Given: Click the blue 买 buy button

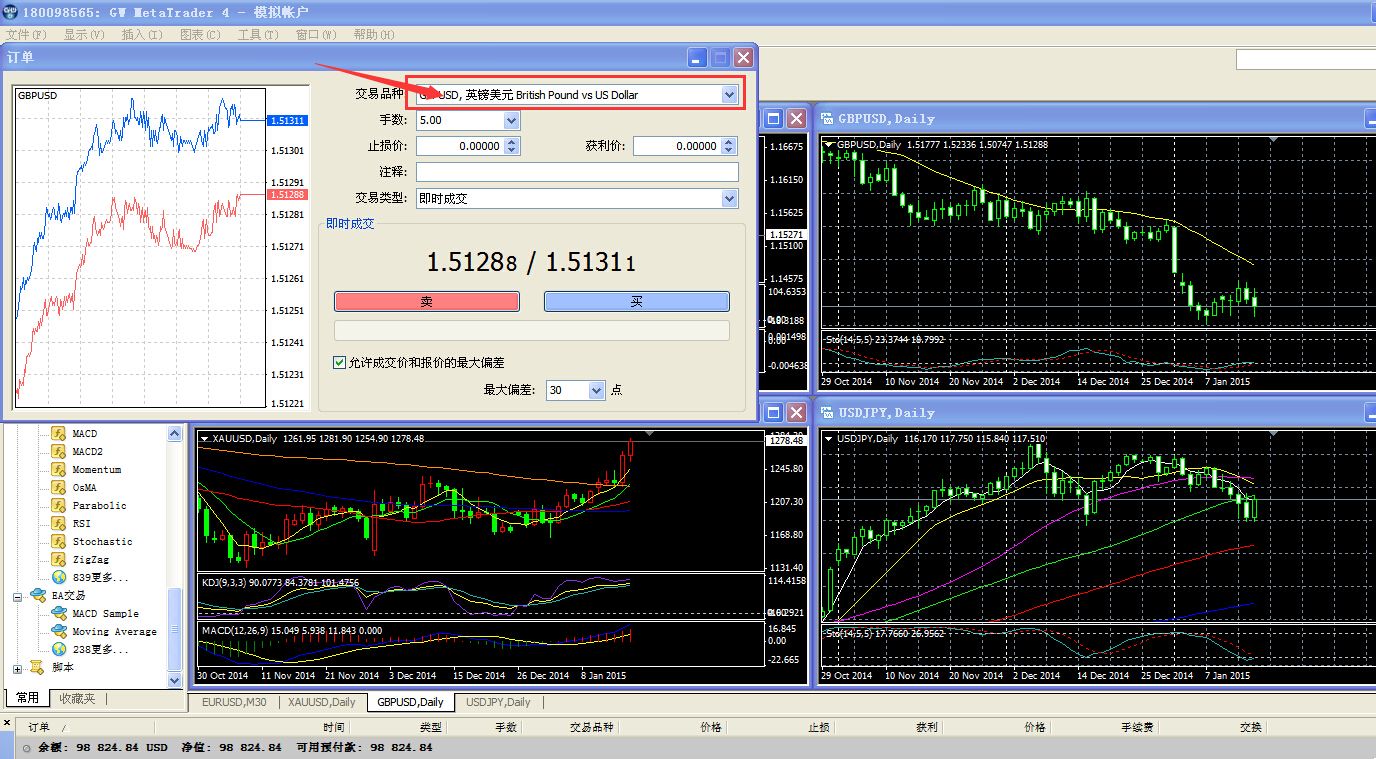Looking at the screenshot, I should [x=636, y=302].
